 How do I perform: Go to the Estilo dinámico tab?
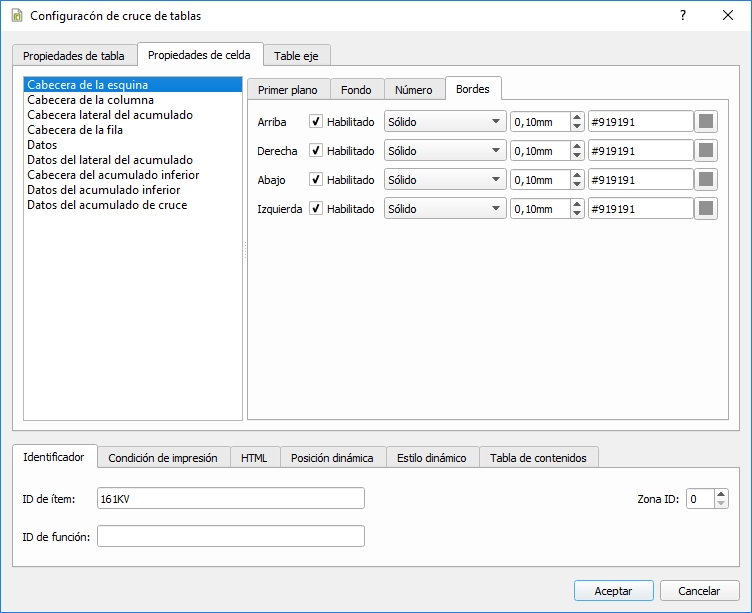click(x=431, y=458)
